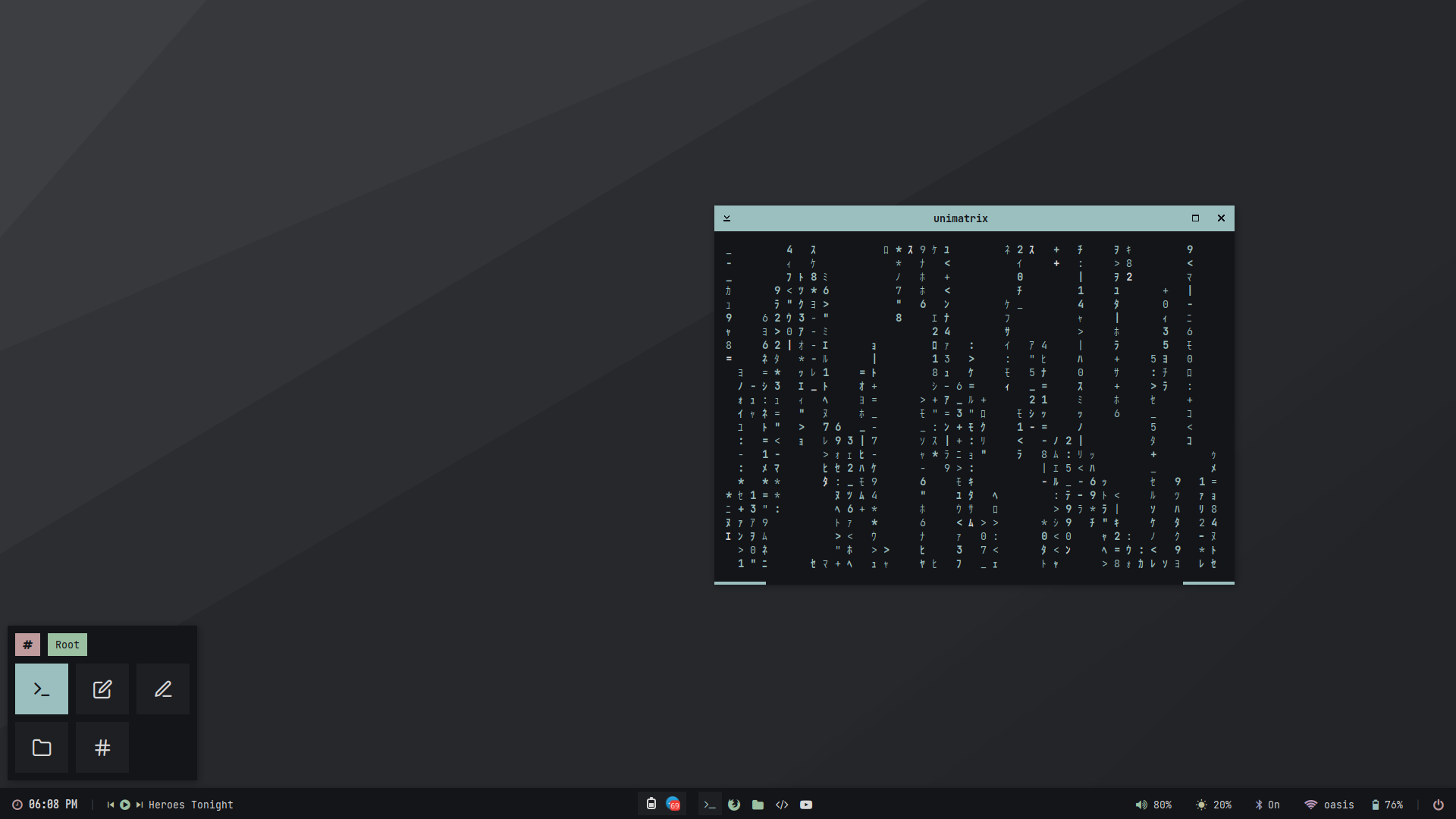Open the power menu icon
The image size is (1456, 819).
[1438, 805]
